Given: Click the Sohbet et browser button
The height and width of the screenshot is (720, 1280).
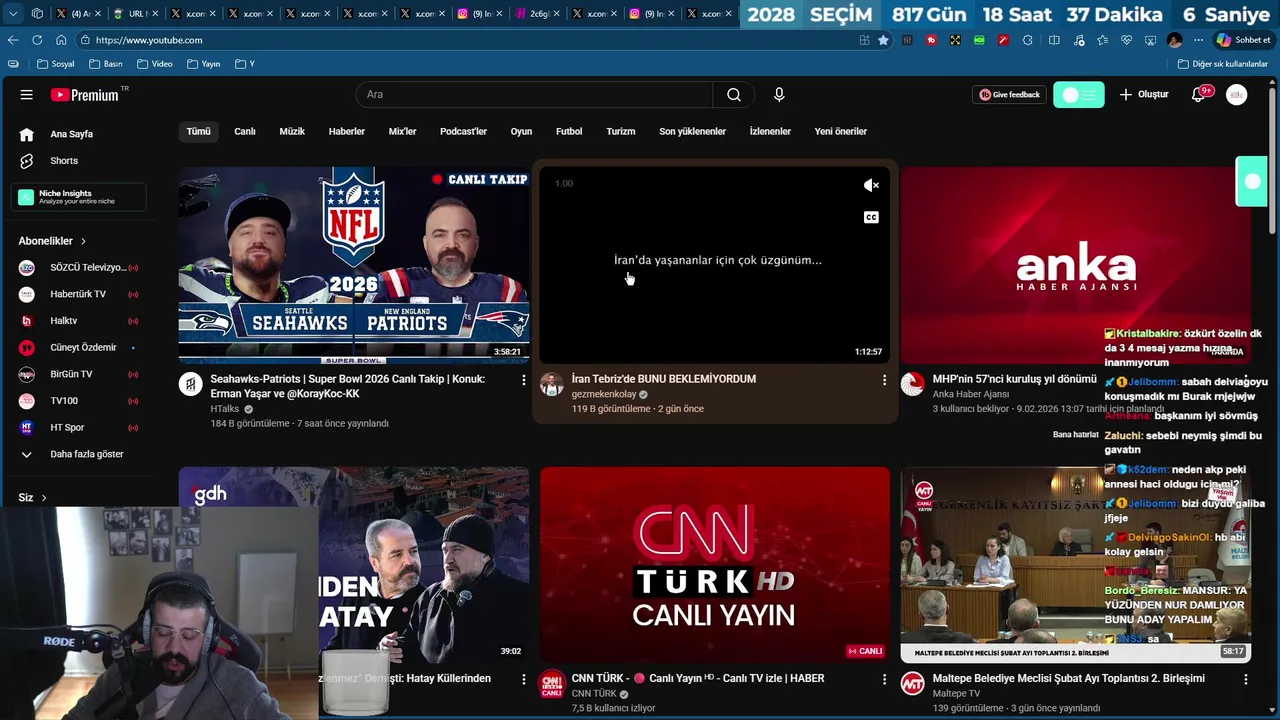Looking at the screenshot, I should (1243, 40).
